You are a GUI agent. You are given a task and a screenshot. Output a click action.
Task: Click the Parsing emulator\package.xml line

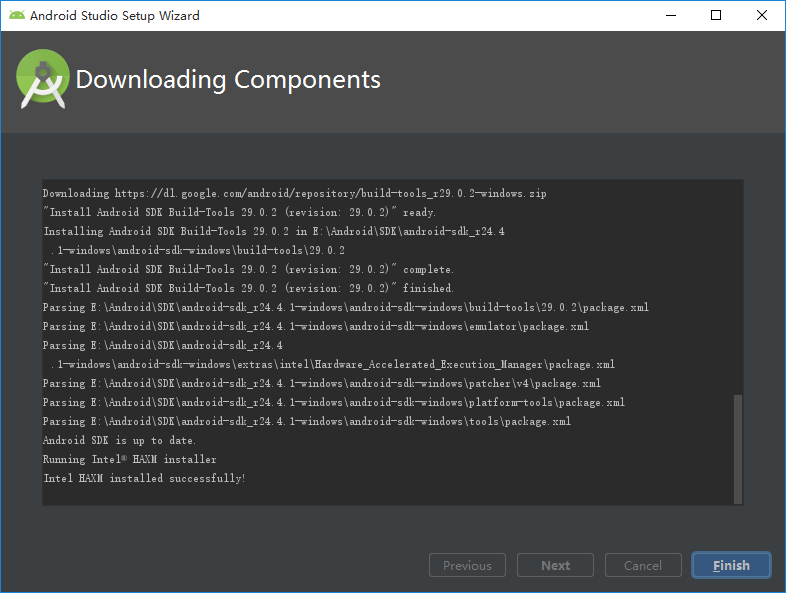(316, 326)
